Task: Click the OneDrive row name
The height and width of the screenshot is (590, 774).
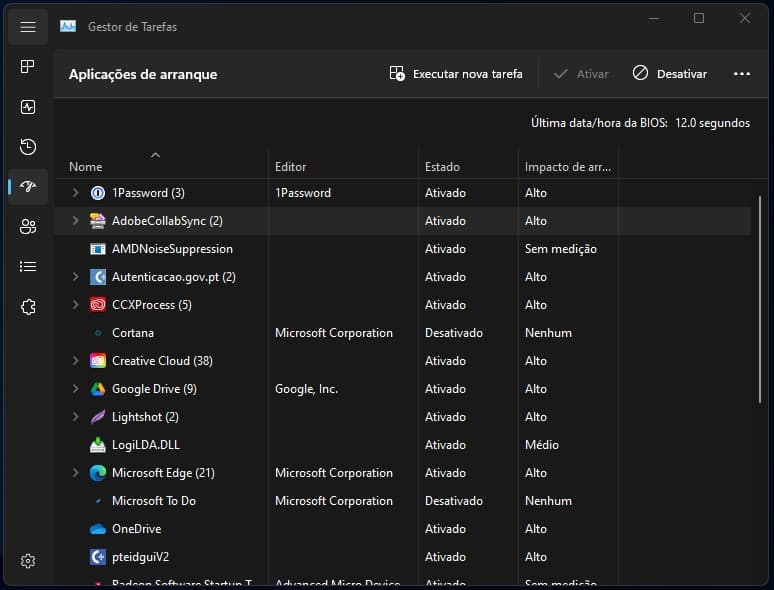Action: 137,529
